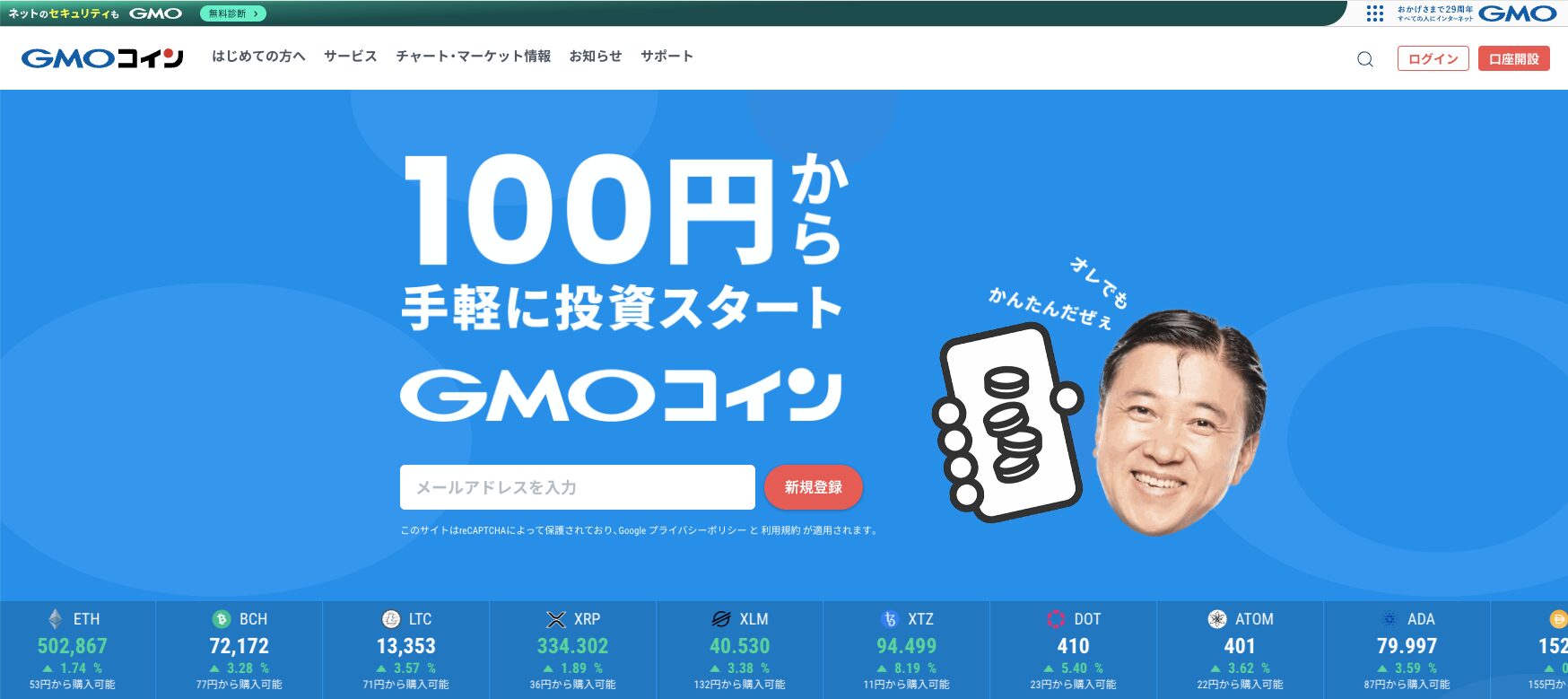
Task: Click the Cosmos ATOM icon
Action: coord(1217,619)
